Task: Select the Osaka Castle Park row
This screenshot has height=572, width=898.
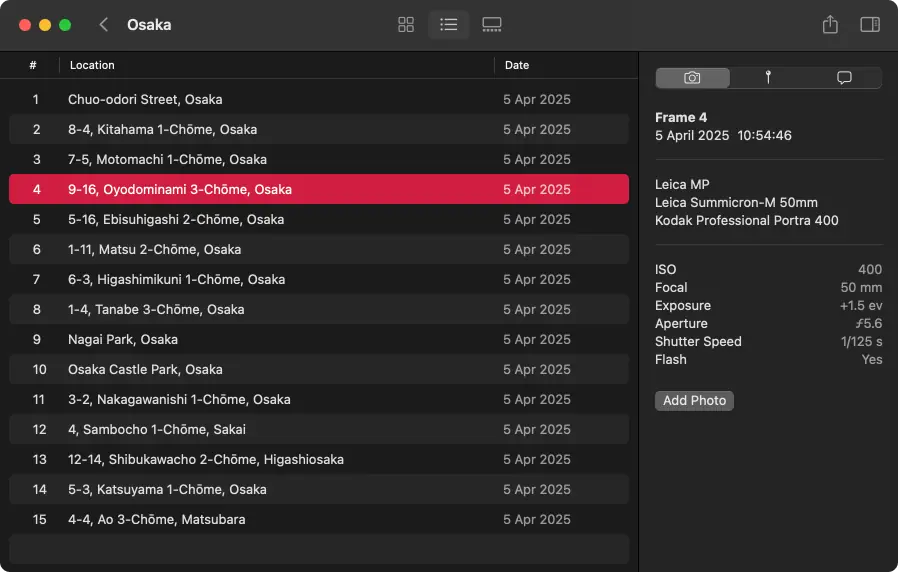Action: click(145, 369)
